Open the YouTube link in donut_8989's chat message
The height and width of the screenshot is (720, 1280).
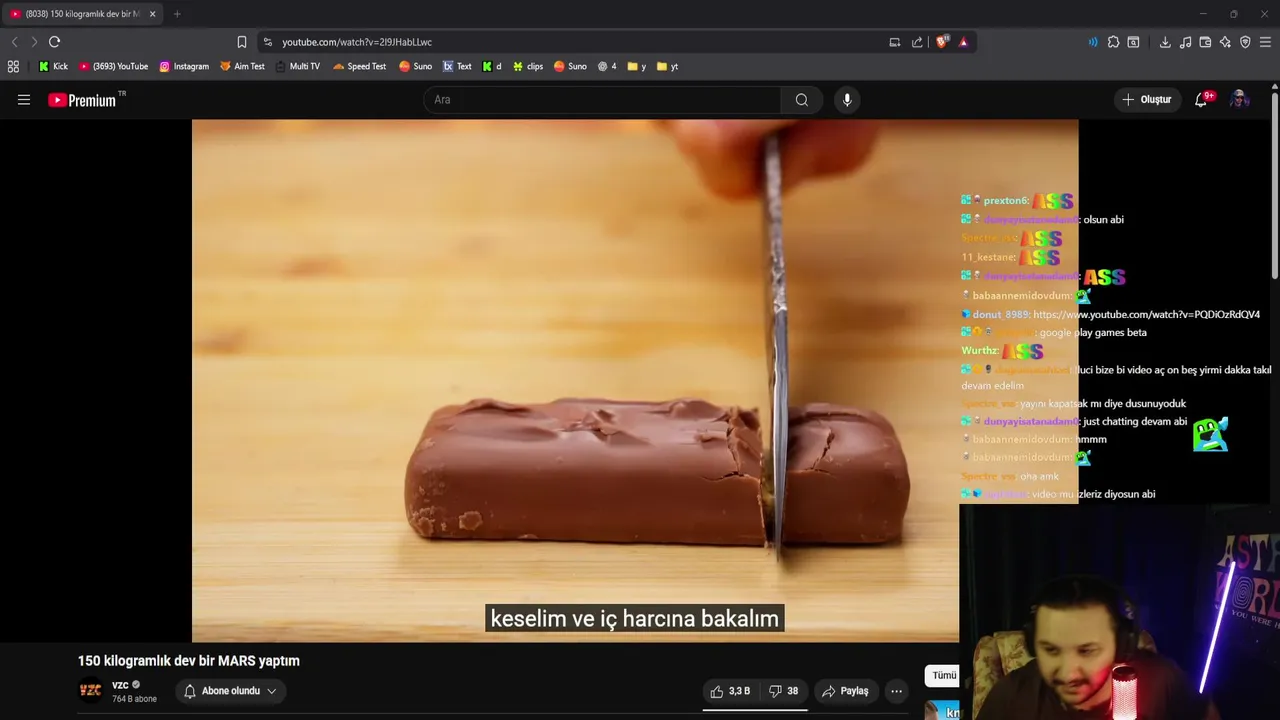[x=1146, y=314]
